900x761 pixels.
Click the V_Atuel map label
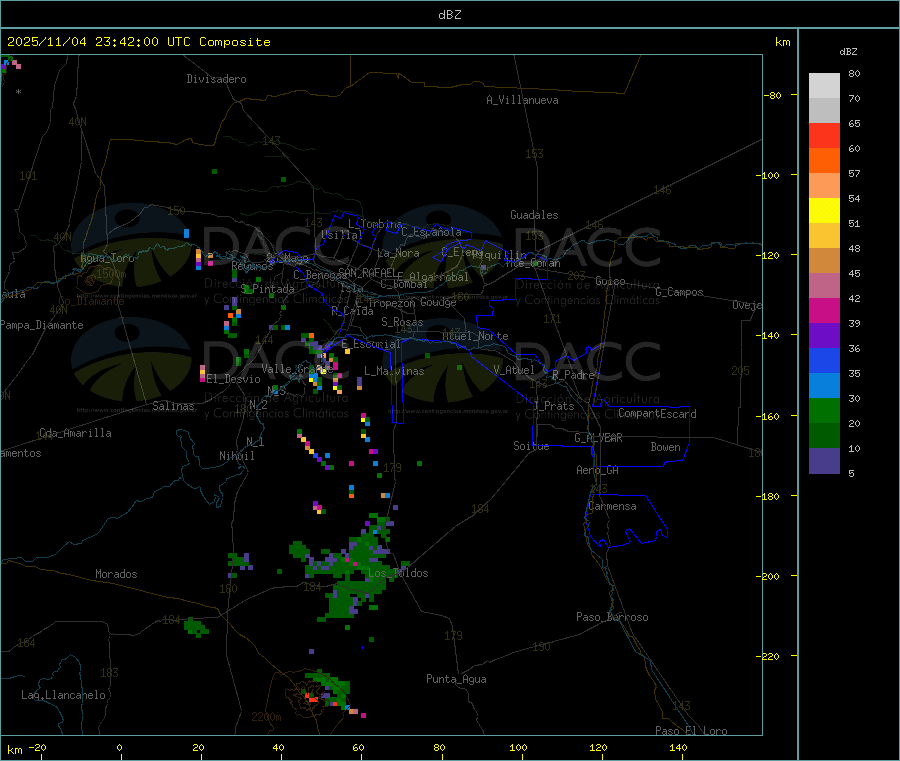click(x=514, y=370)
